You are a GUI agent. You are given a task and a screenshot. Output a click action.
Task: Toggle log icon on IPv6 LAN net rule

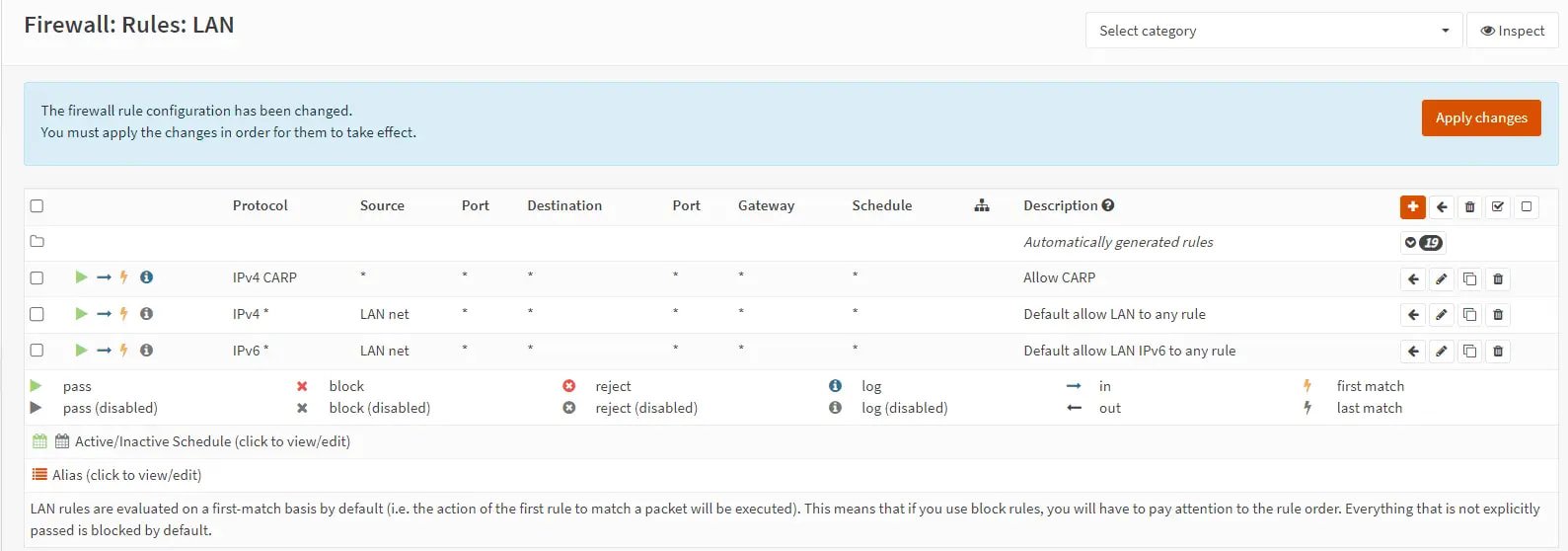point(146,350)
